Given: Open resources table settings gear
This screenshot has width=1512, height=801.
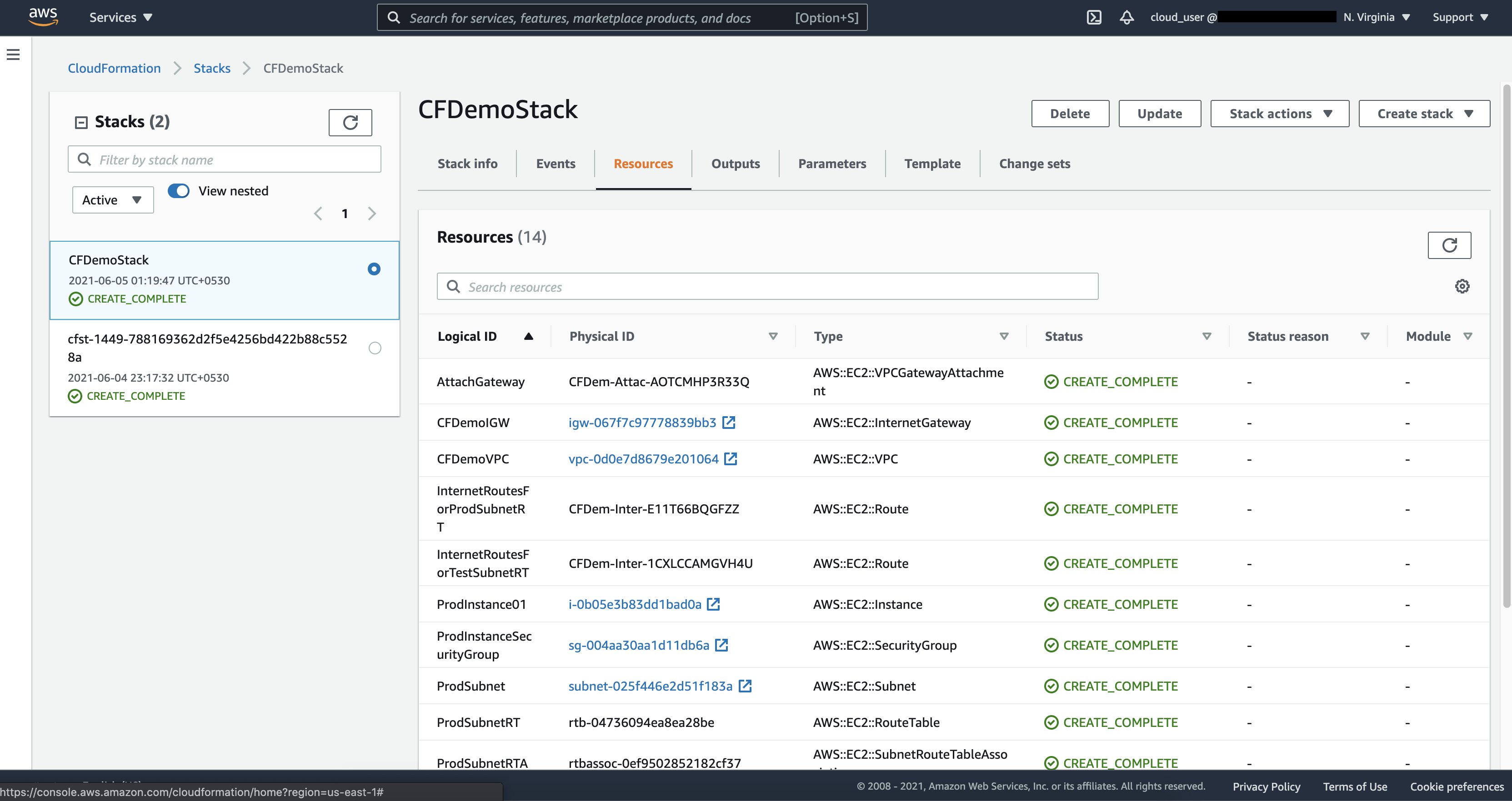Looking at the screenshot, I should 1462,286.
